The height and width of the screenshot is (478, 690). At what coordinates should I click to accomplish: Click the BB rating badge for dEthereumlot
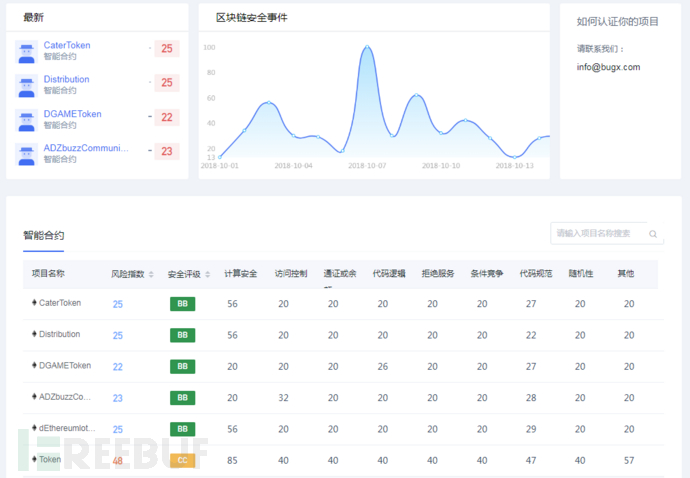(x=183, y=429)
